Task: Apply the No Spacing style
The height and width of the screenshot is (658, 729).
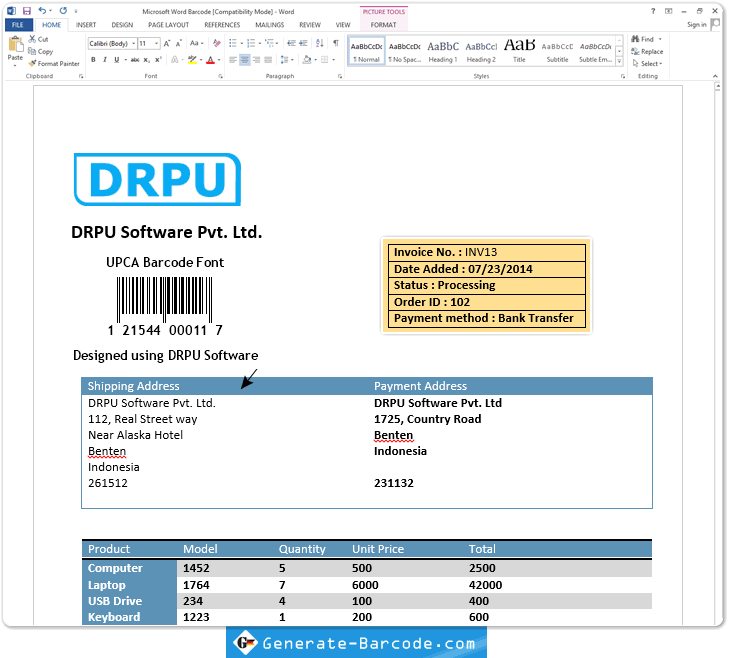Action: 405,51
